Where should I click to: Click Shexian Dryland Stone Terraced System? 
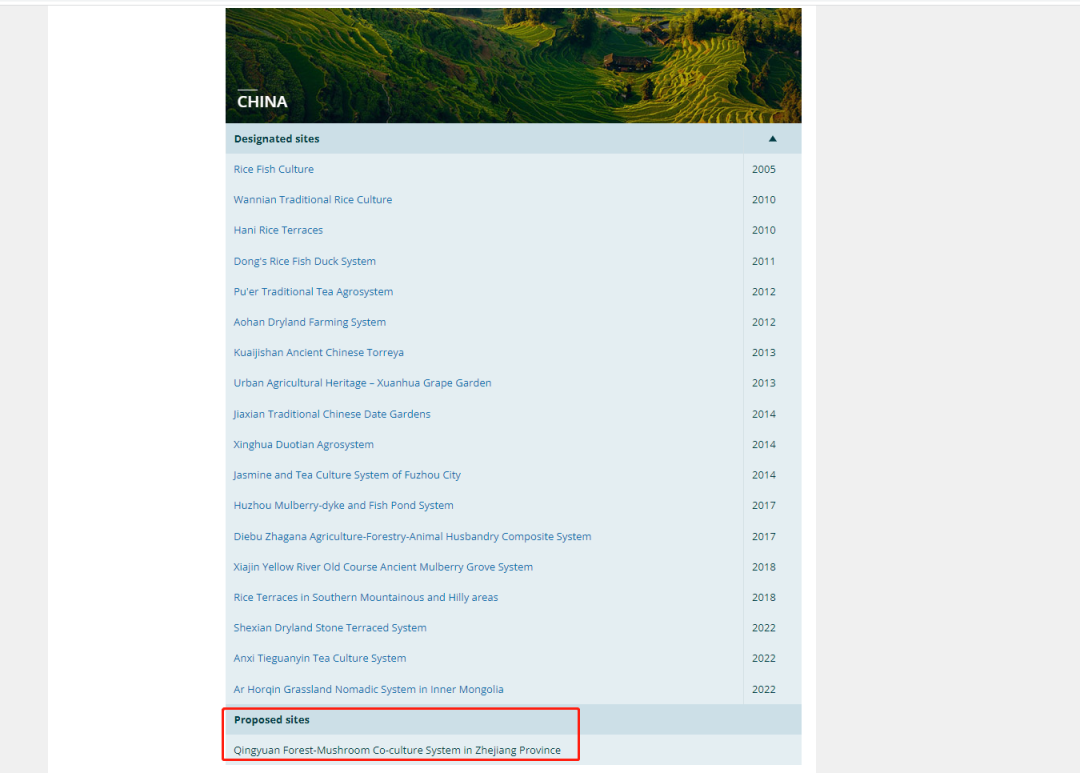330,628
